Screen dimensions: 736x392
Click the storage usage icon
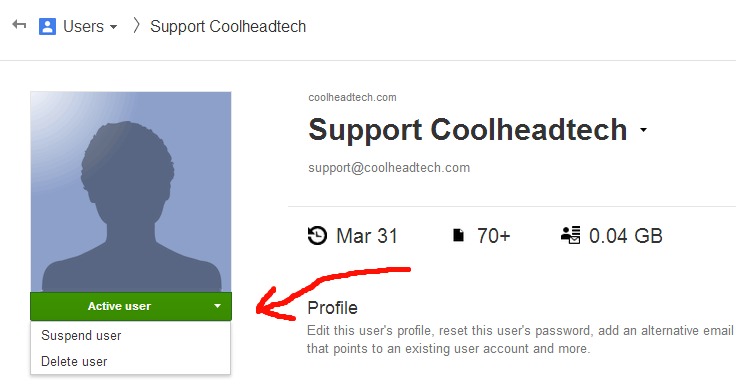coord(571,235)
